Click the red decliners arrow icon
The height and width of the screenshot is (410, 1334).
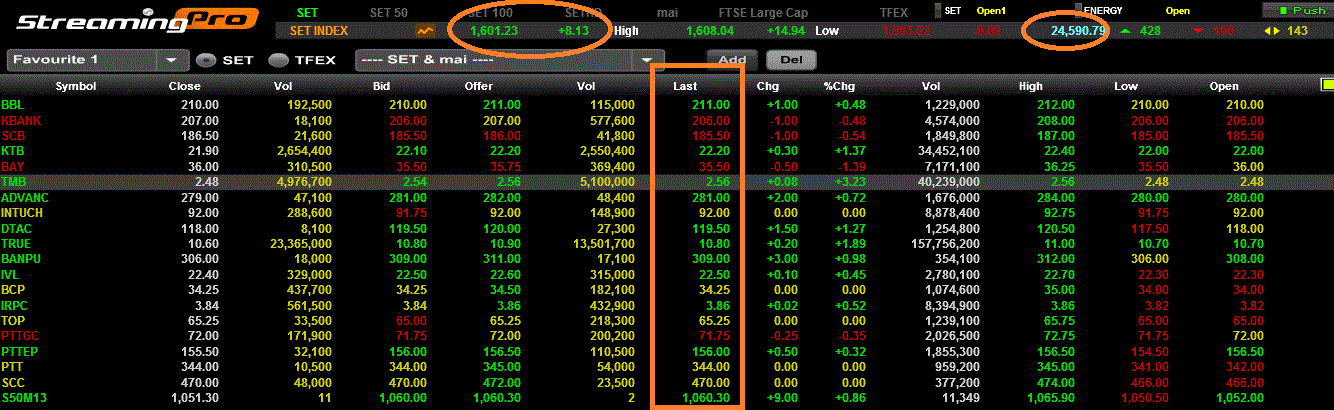click(x=1198, y=32)
